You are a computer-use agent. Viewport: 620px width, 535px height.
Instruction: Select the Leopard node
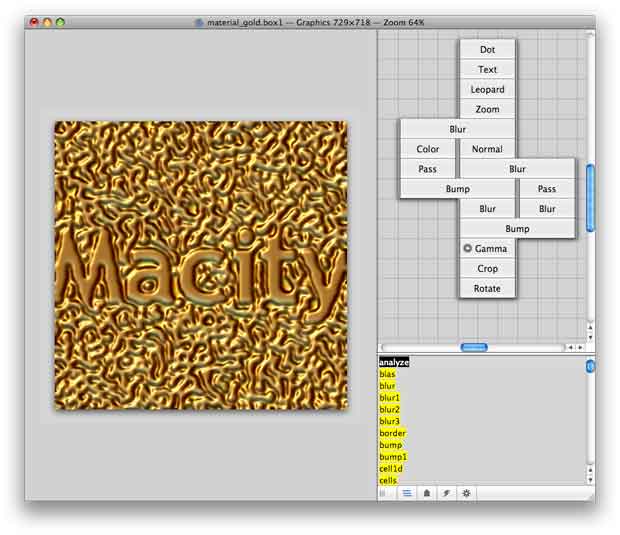[x=487, y=89]
